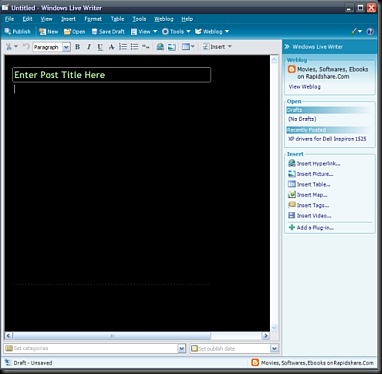Click Insert Hyperlink in the sidebar

click(x=318, y=164)
